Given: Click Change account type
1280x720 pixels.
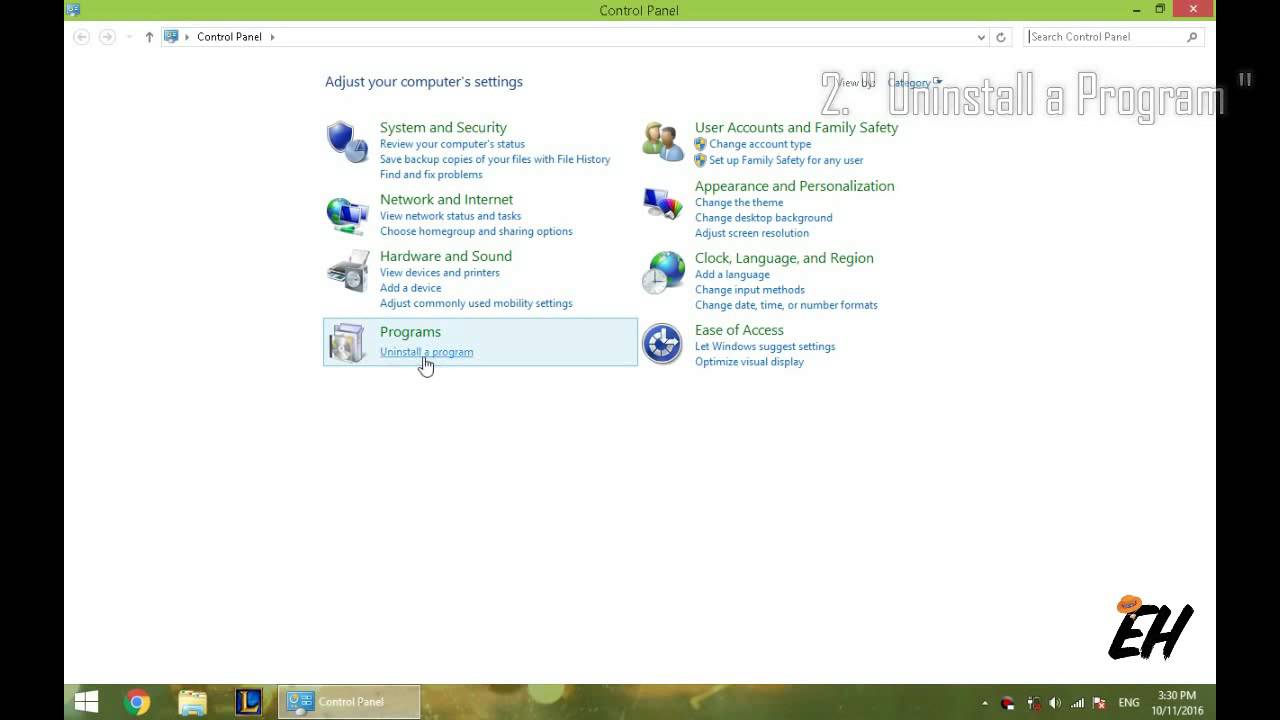Looking at the screenshot, I should point(760,144).
